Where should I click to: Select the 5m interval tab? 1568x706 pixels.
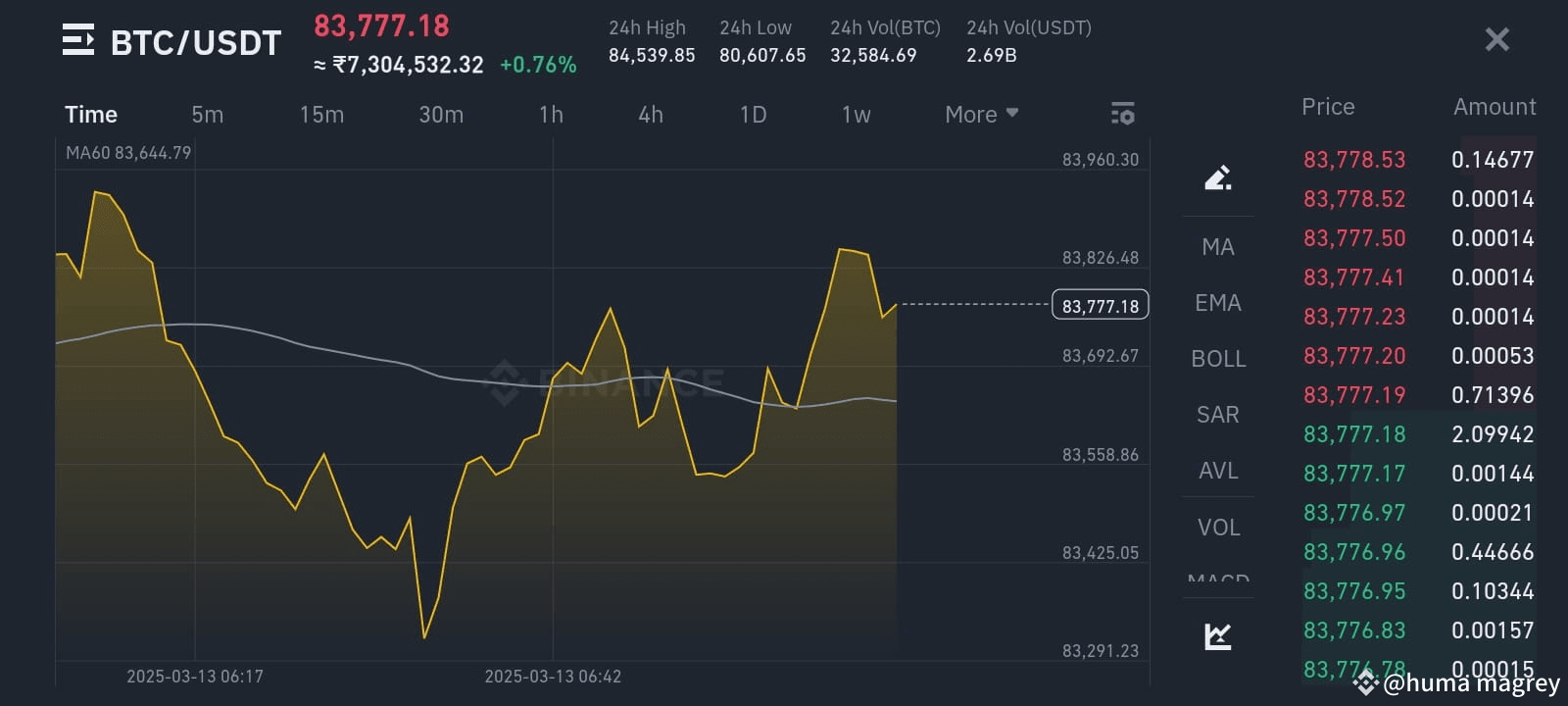(x=208, y=114)
